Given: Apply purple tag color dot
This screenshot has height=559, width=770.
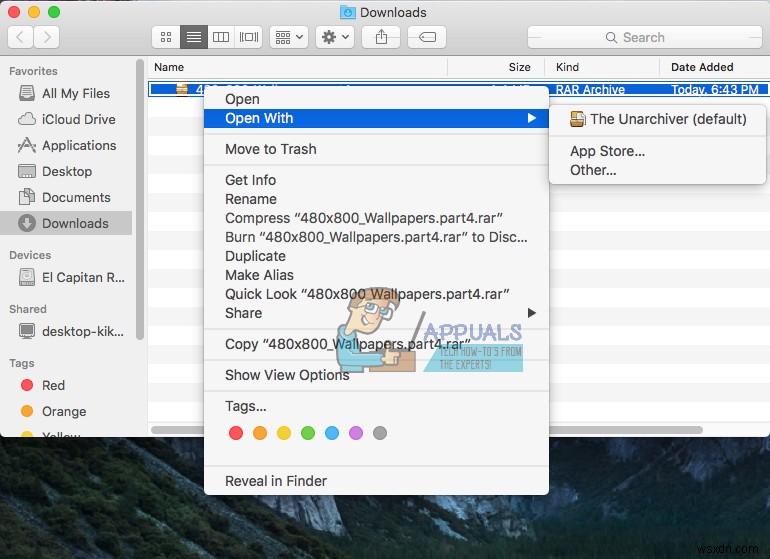Looking at the screenshot, I should pyautogui.click(x=356, y=433).
